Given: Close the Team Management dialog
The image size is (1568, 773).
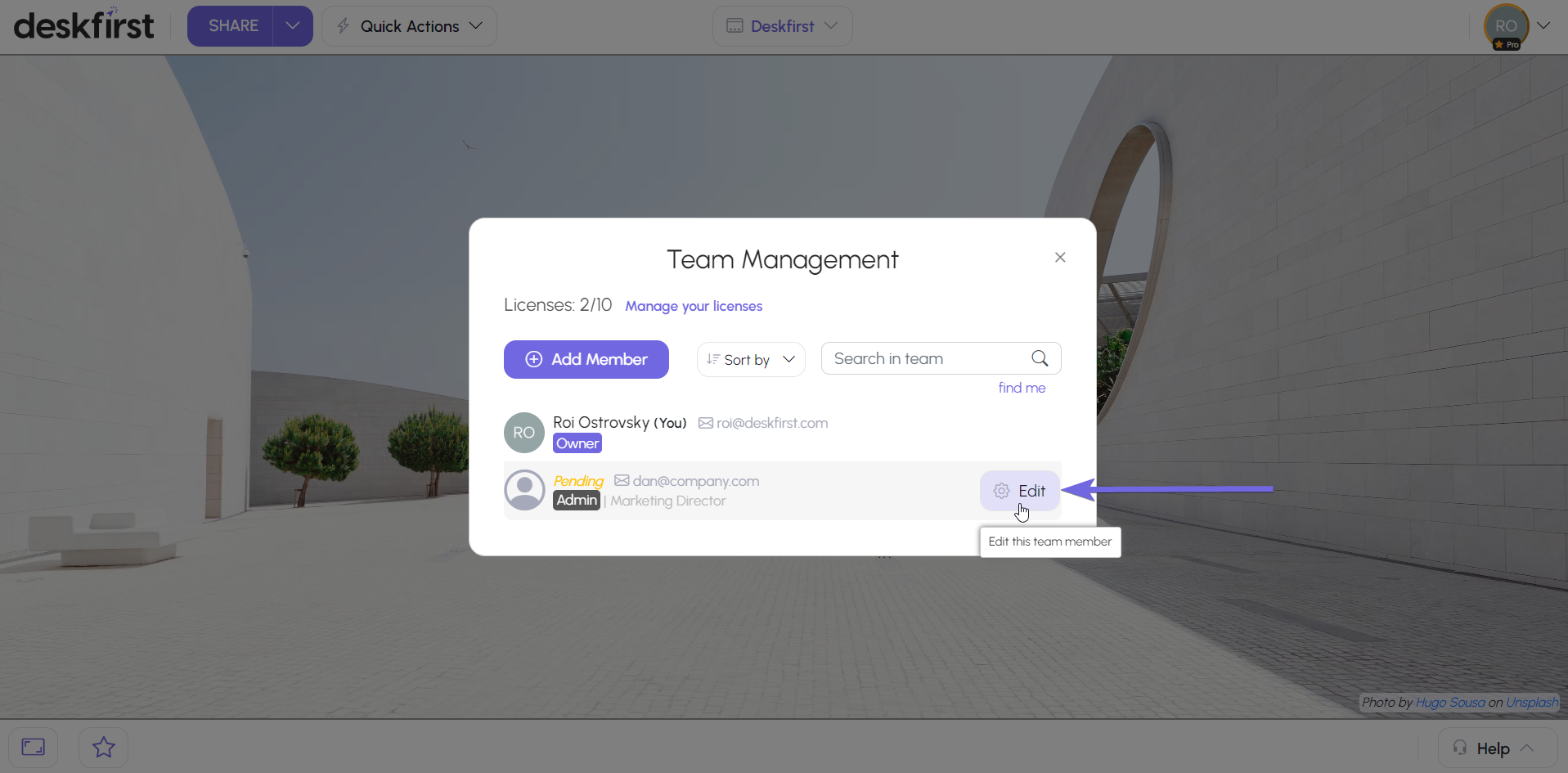Looking at the screenshot, I should pos(1060,258).
